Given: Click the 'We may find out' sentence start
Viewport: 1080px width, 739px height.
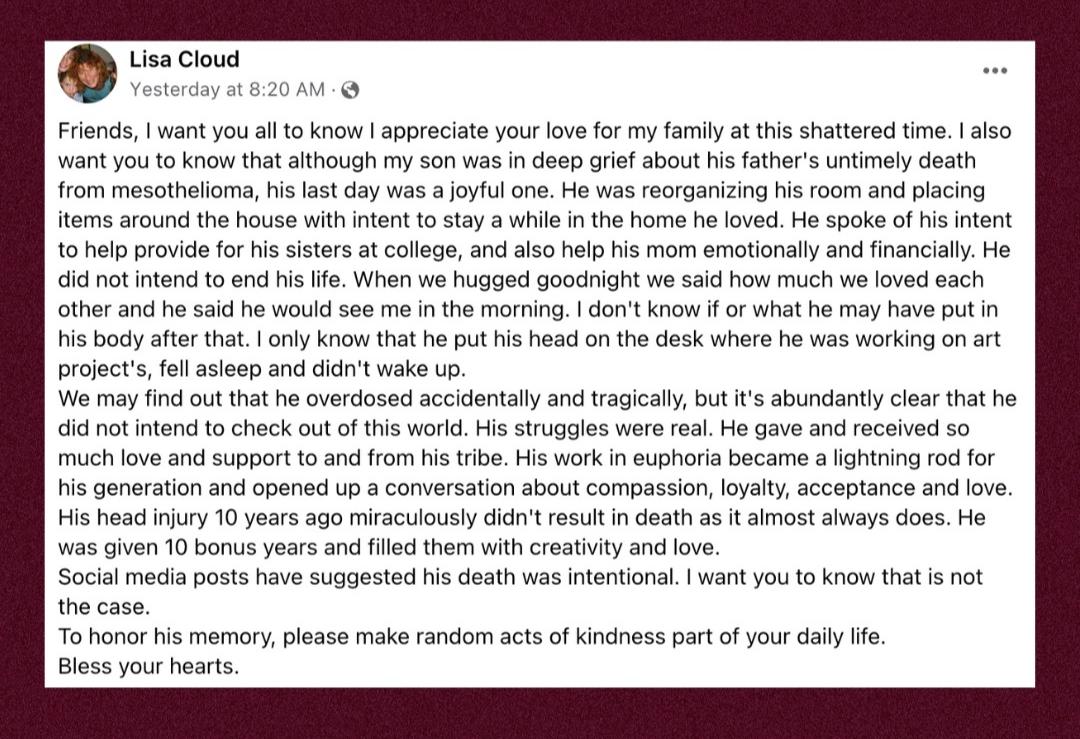Looking at the screenshot, I should pos(120,399).
